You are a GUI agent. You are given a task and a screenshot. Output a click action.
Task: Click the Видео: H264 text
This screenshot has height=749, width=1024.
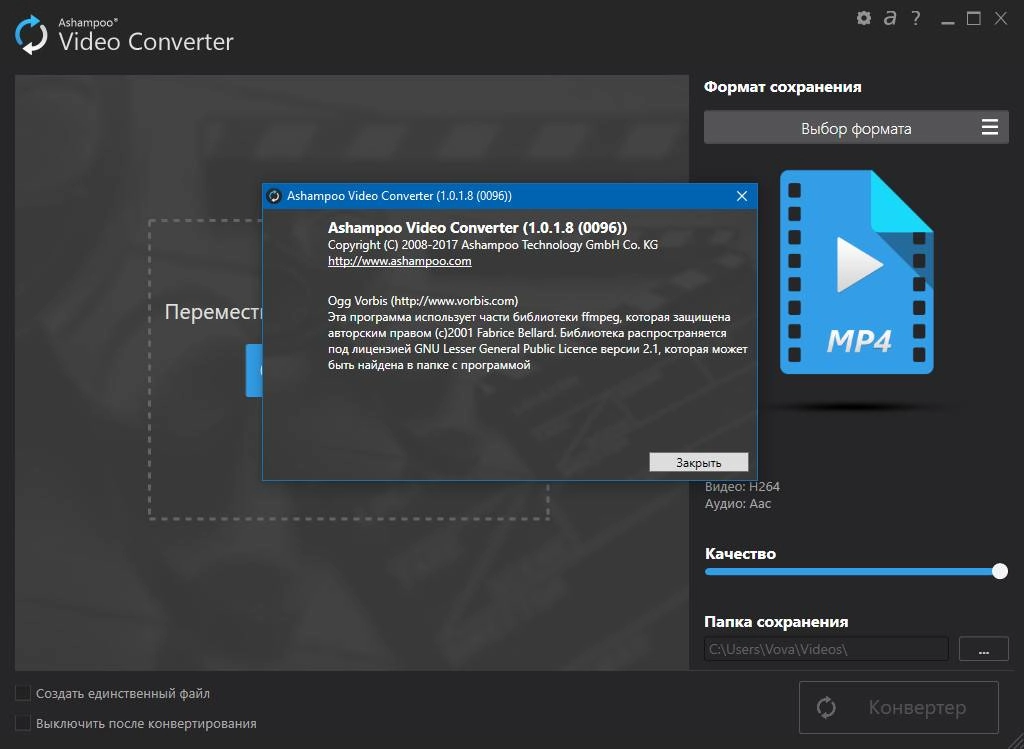[x=742, y=486]
